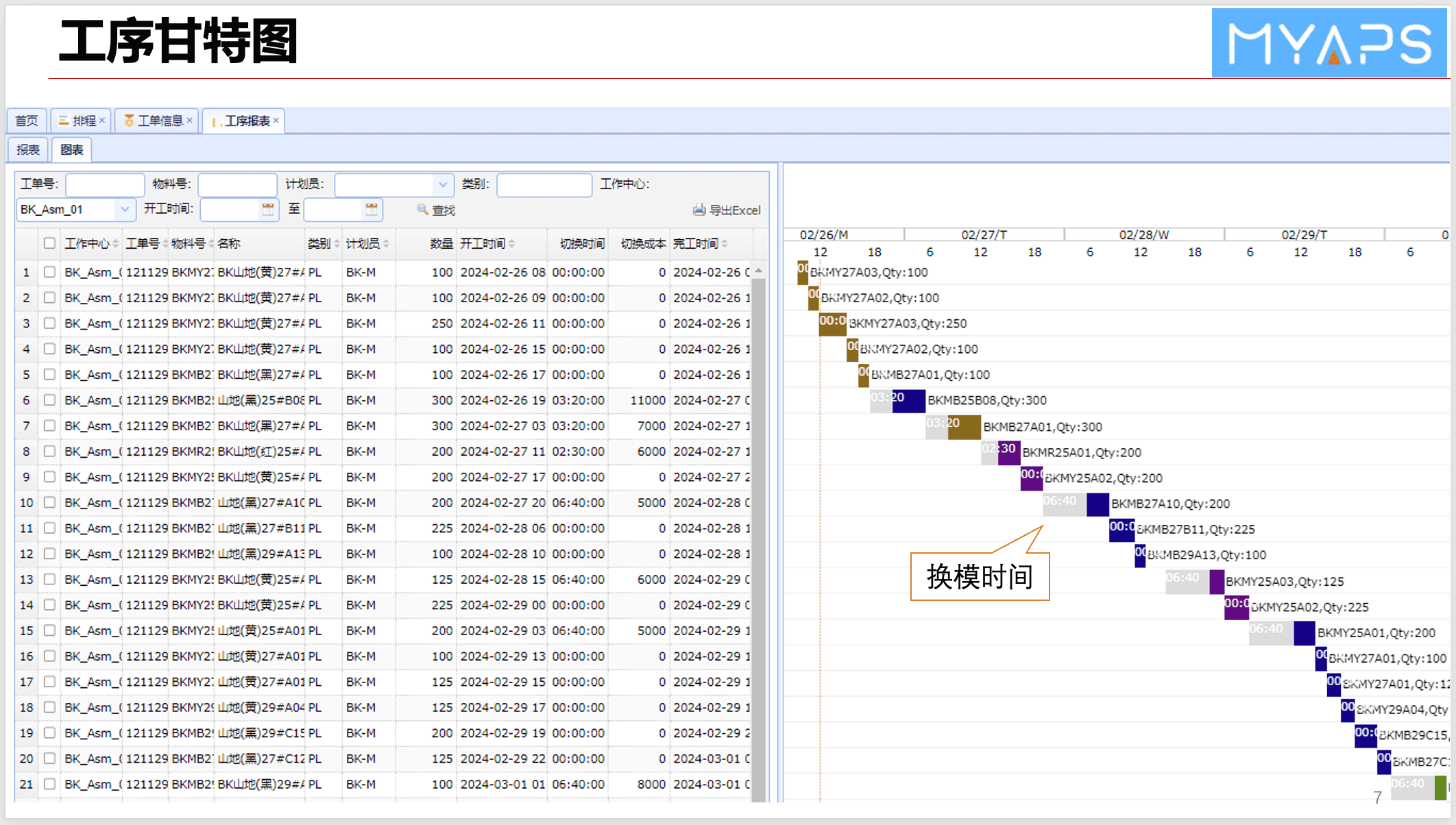Viewport: 1456px width, 825px height.
Task: Open the 首页 tab
Action: pyautogui.click(x=27, y=121)
